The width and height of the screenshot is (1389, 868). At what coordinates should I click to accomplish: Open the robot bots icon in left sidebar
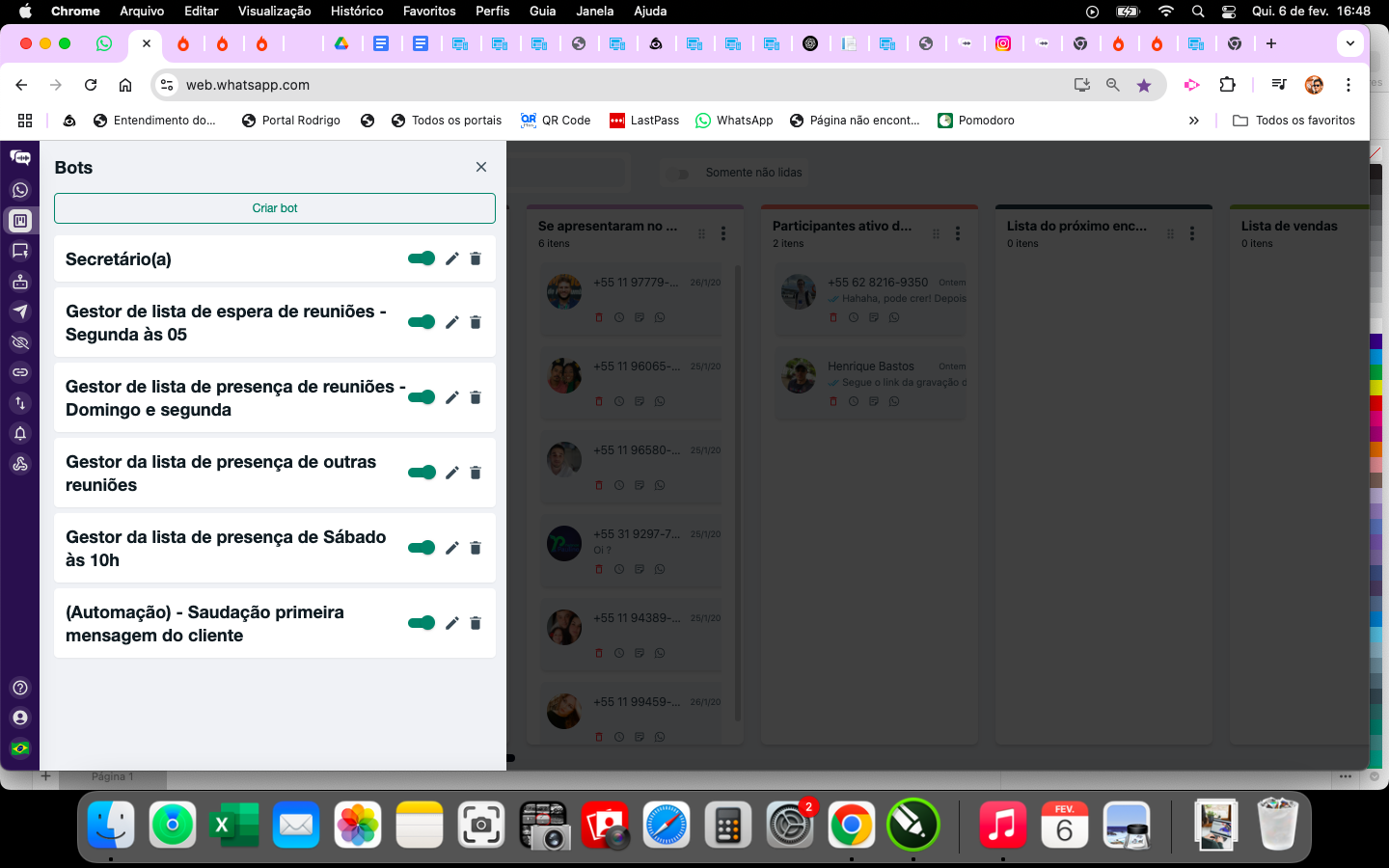[19, 282]
